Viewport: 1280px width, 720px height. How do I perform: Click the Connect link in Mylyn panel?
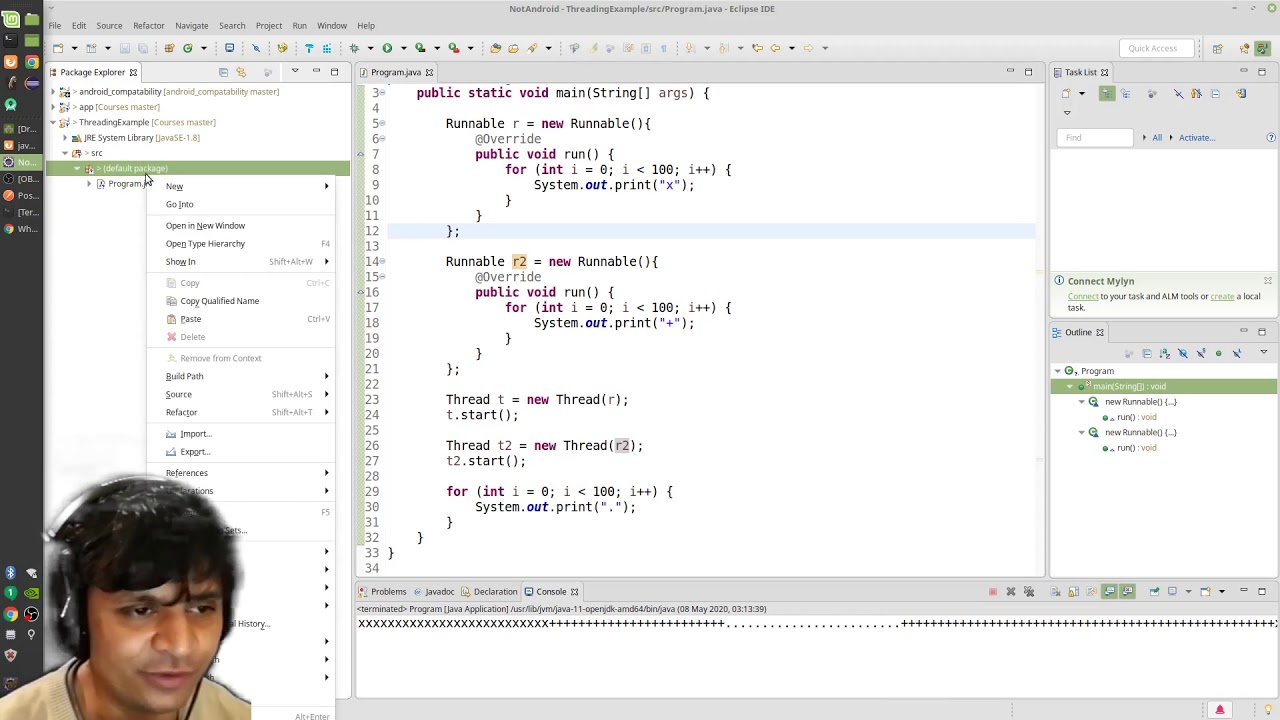[x=1082, y=296]
